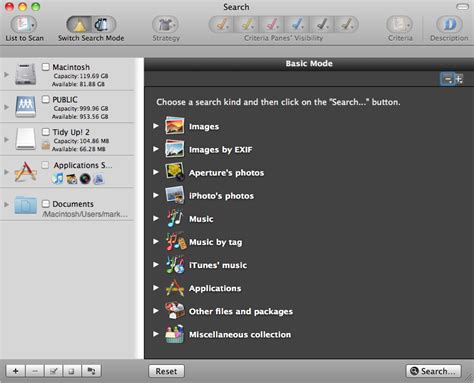Select the Images by EXIF icon

point(175,149)
